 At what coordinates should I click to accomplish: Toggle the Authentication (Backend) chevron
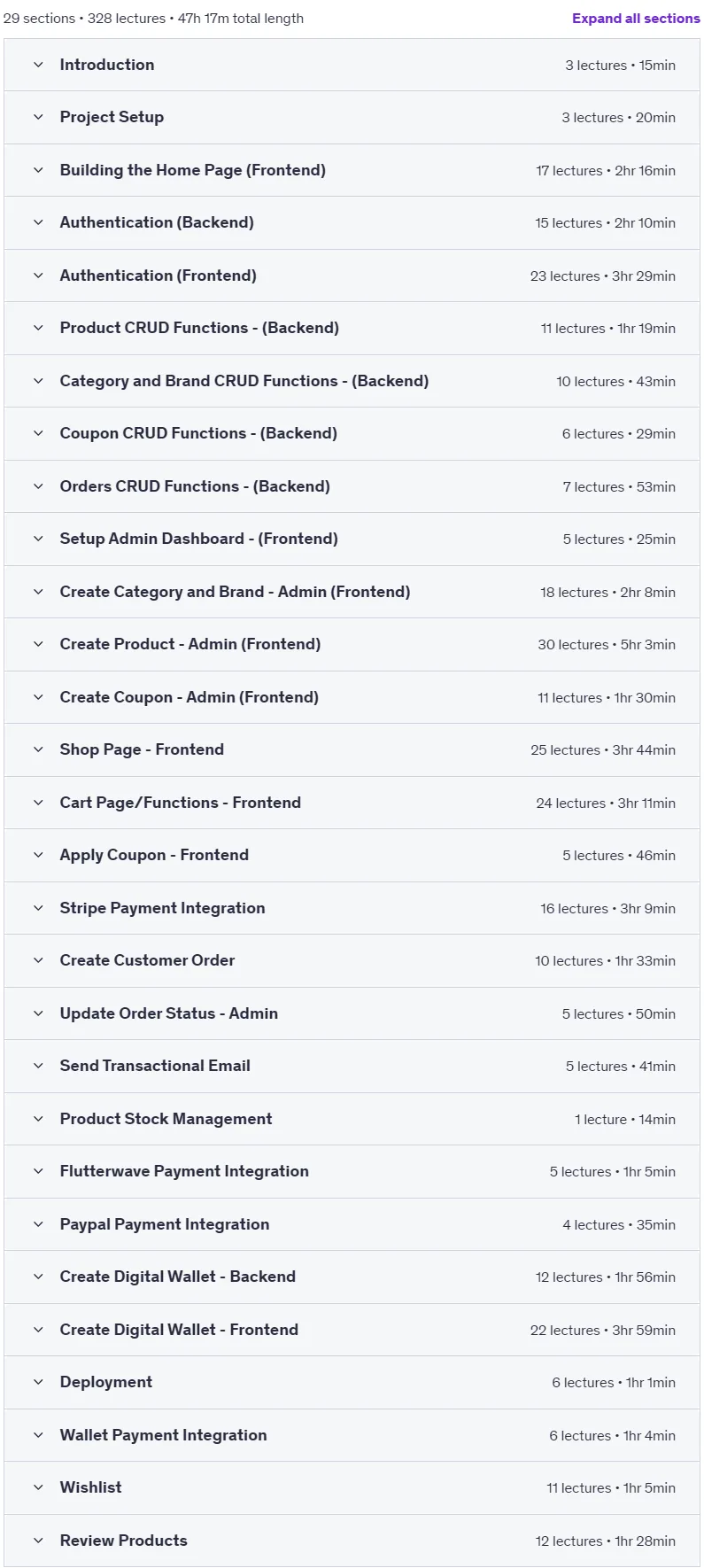coord(38,222)
